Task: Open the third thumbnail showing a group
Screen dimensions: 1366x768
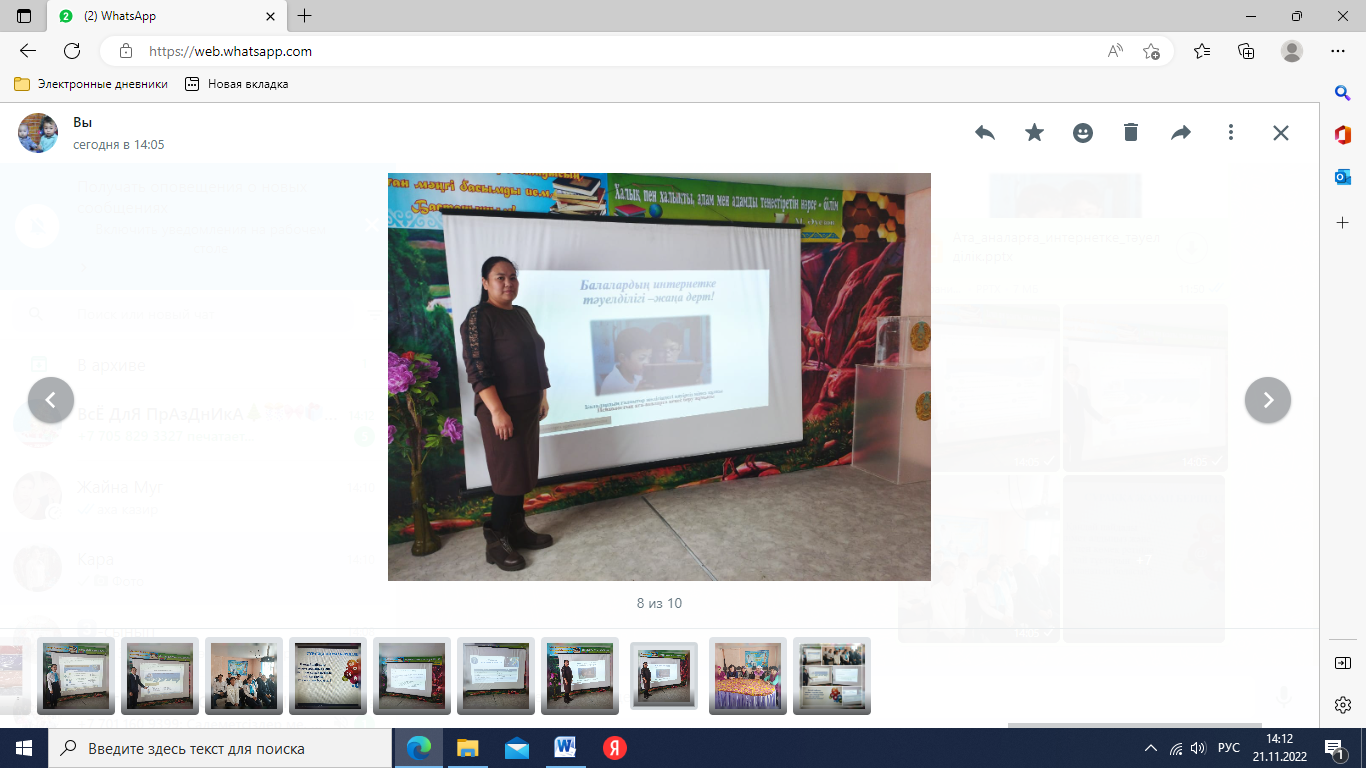Action: click(x=244, y=676)
